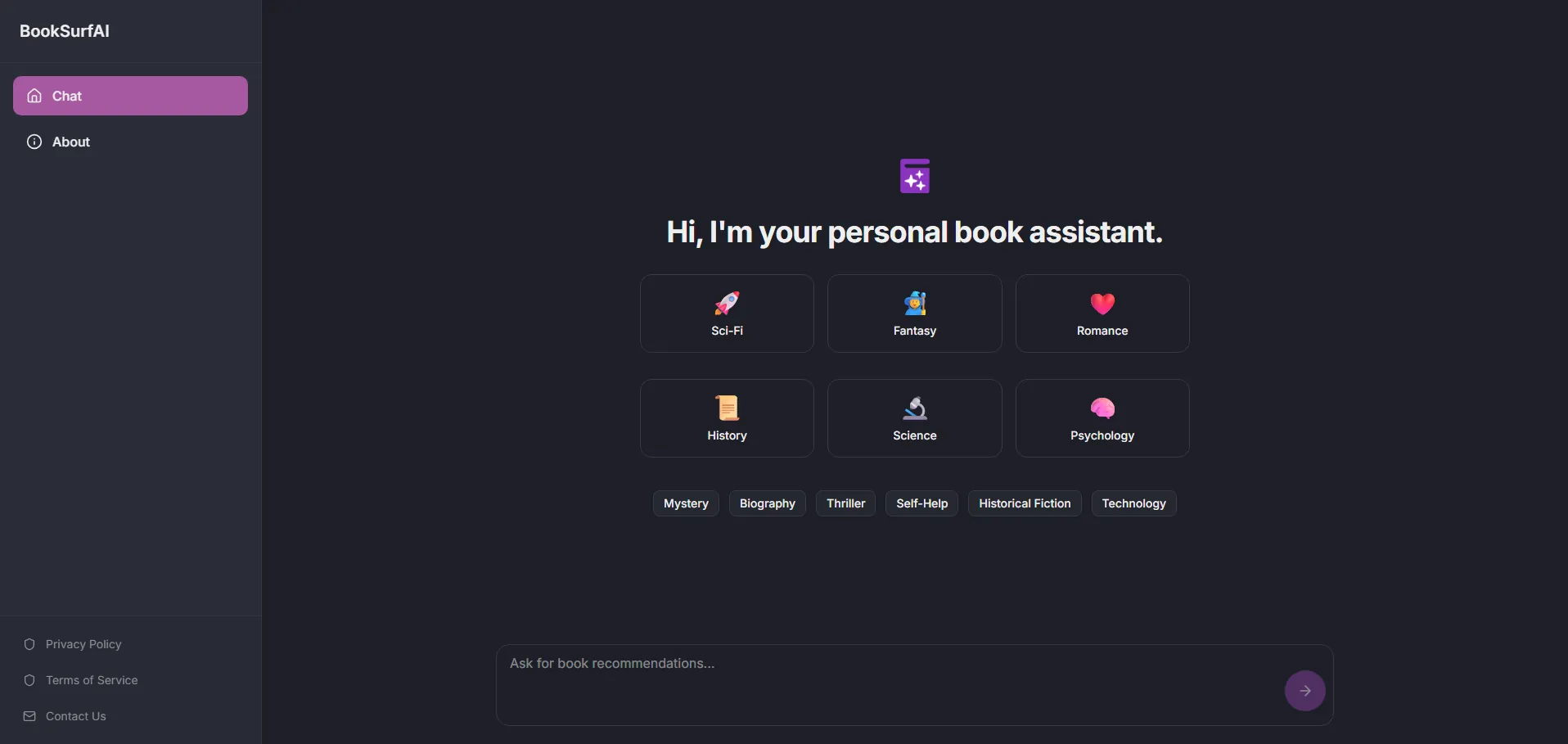Click the Technology genre chip

pos(1133,503)
